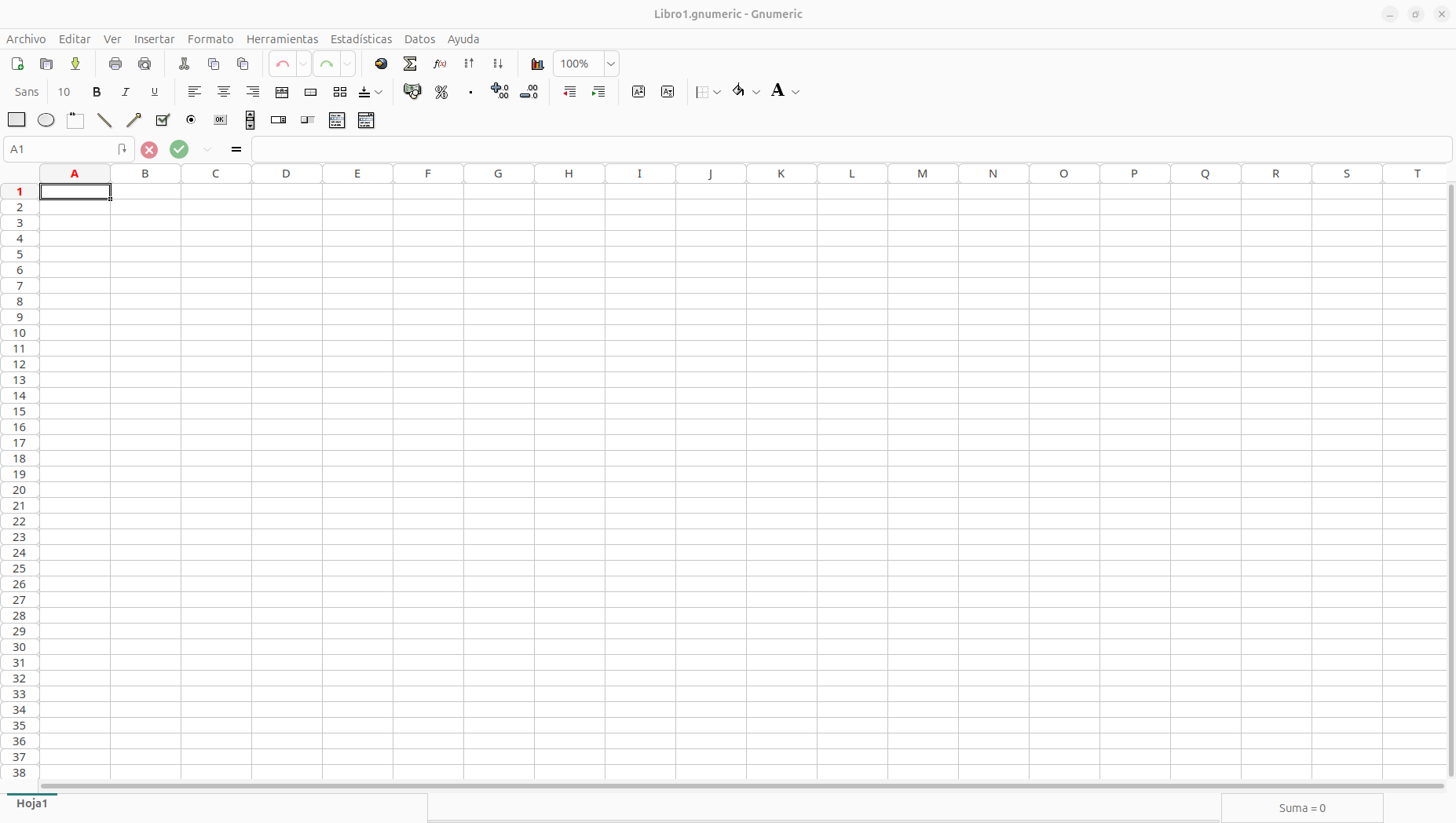
Task: Open the Estadísticas menu
Action: tap(361, 39)
